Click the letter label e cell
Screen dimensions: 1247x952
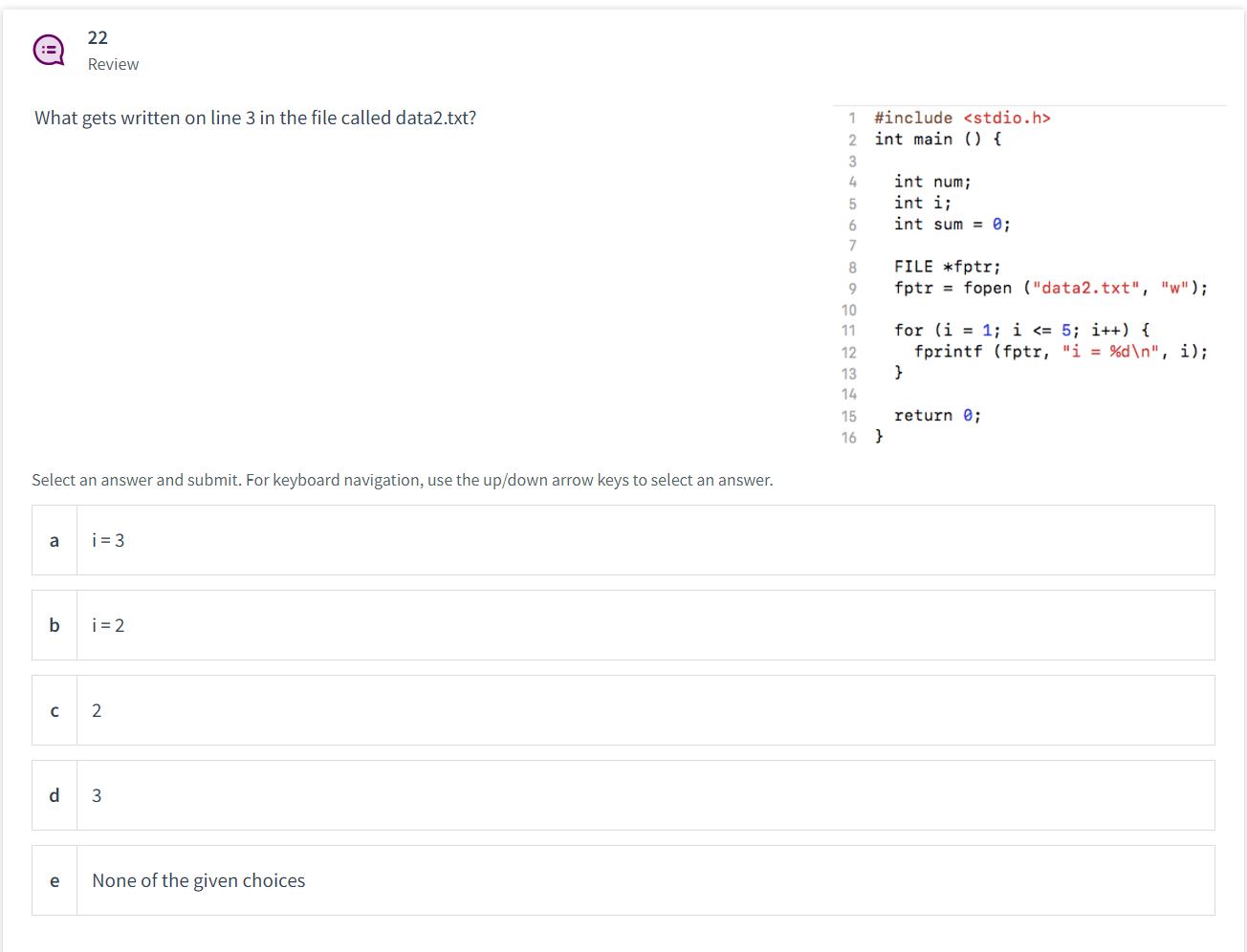[x=54, y=880]
